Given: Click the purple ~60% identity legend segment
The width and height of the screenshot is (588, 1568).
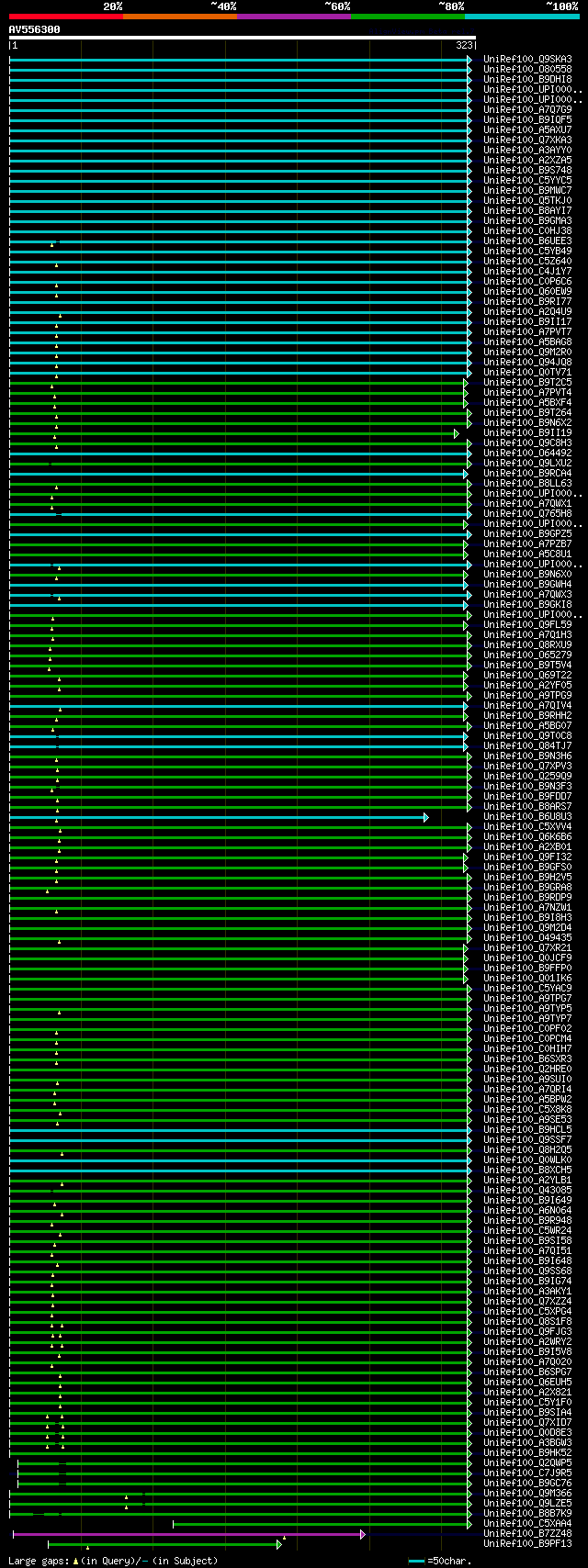Looking at the screenshot, I should point(293,17).
